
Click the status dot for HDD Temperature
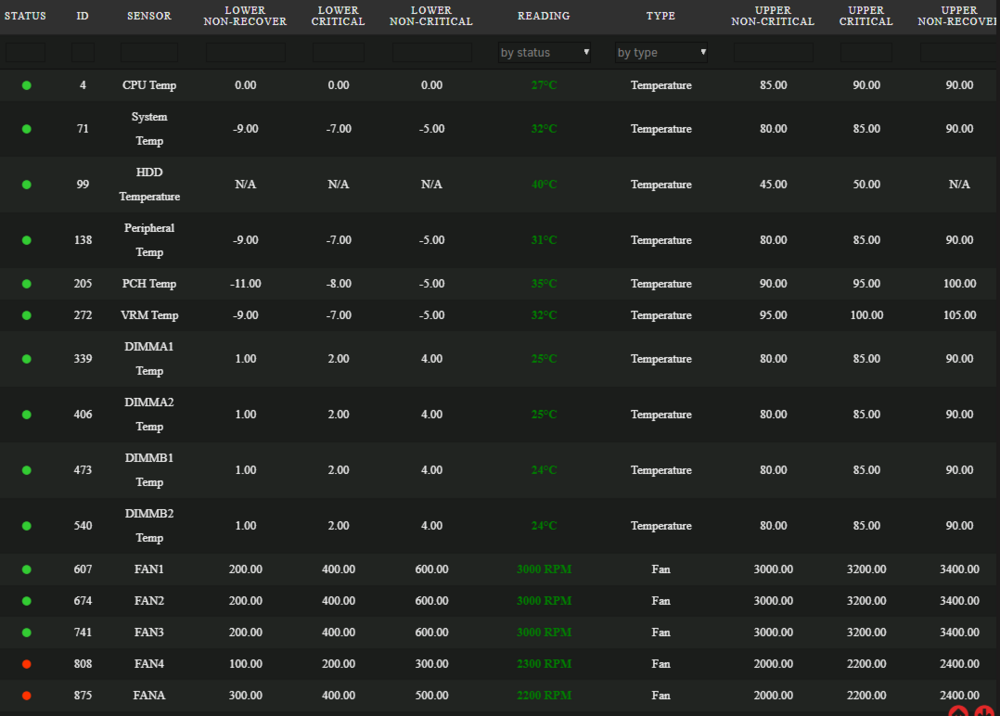click(26, 184)
